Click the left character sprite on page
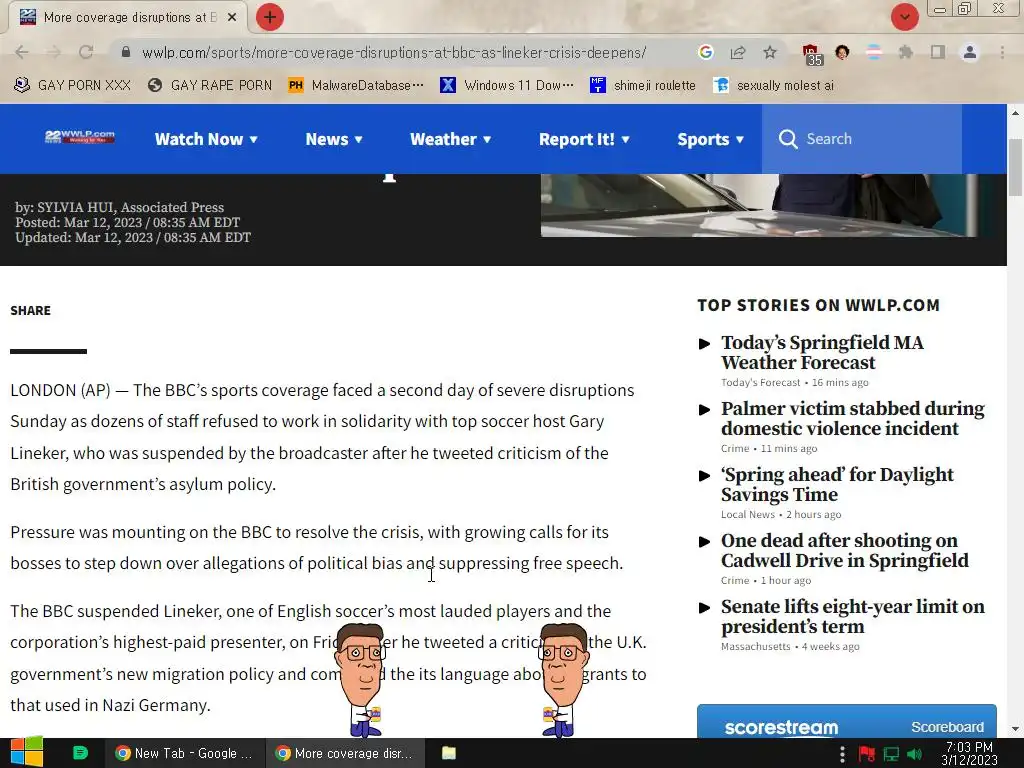 click(360, 679)
